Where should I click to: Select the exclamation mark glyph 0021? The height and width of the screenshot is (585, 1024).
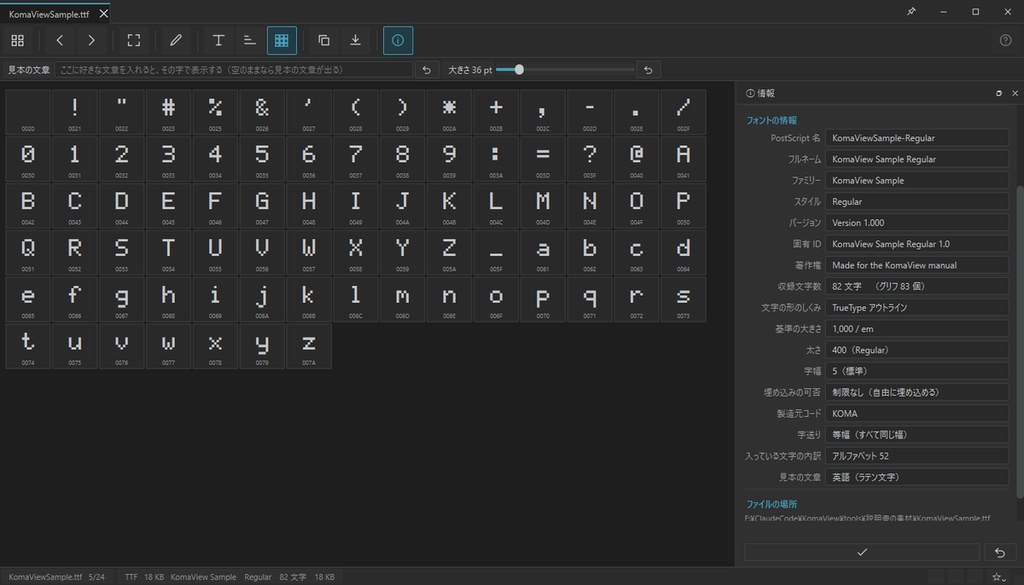pyautogui.click(x=74, y=112)
